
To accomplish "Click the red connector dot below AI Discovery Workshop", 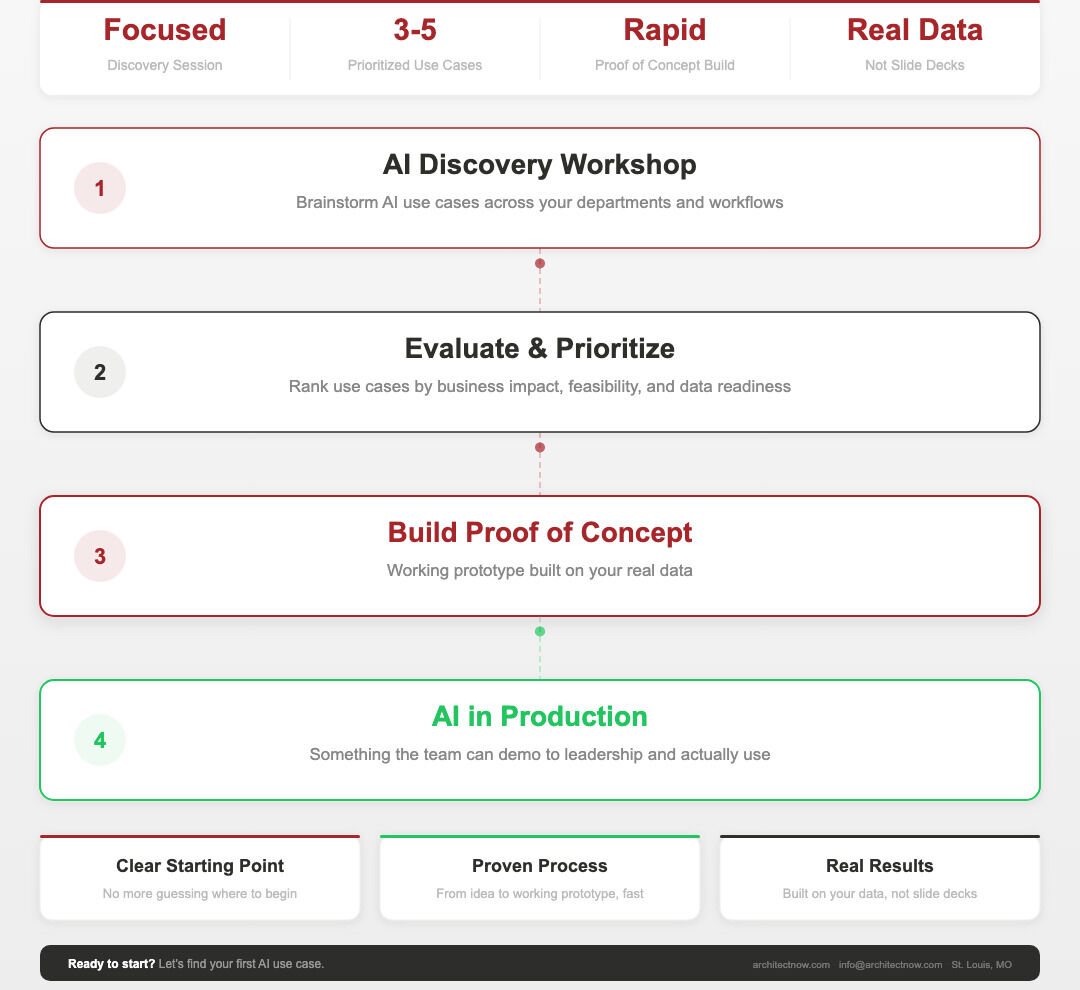I will [x=540, y=263].
